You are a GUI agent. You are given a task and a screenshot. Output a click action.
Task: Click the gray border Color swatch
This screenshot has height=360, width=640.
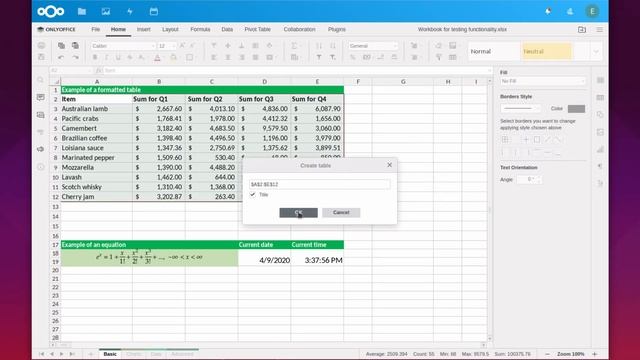(x=576, y=109)
